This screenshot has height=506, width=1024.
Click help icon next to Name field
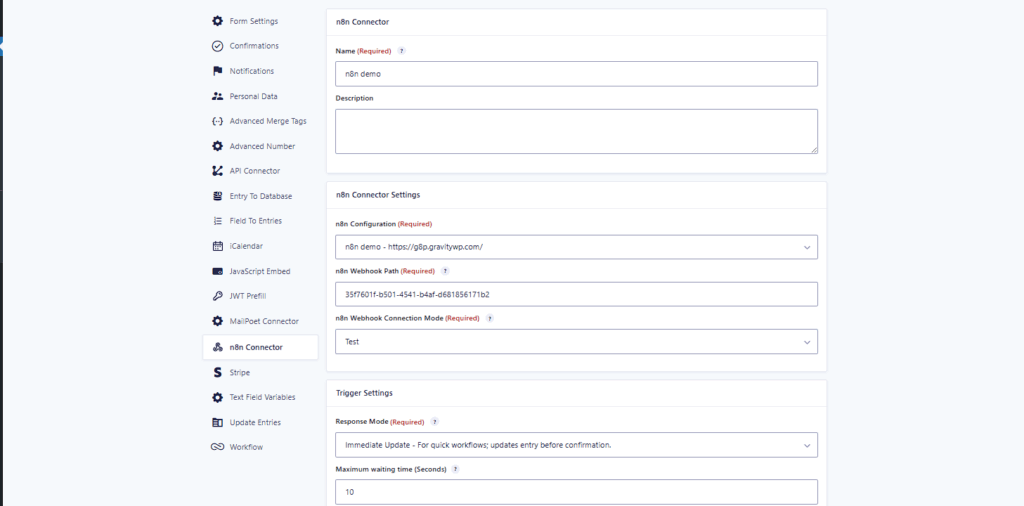click(x=402, y=50)
